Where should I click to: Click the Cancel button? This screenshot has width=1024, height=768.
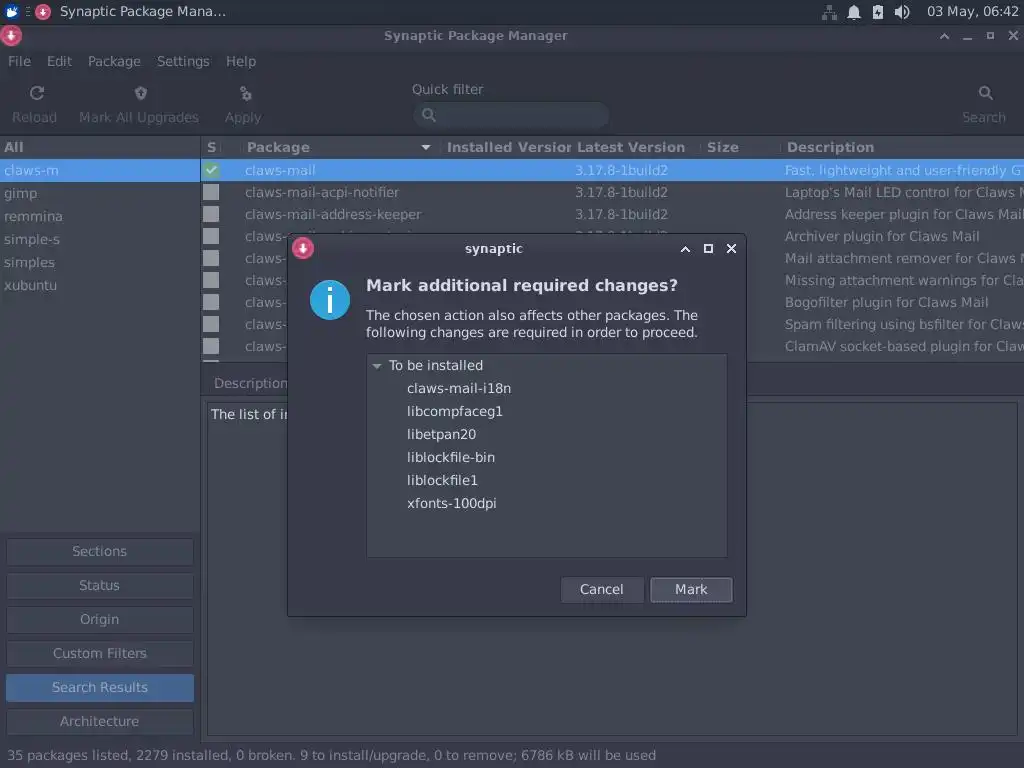601,590
